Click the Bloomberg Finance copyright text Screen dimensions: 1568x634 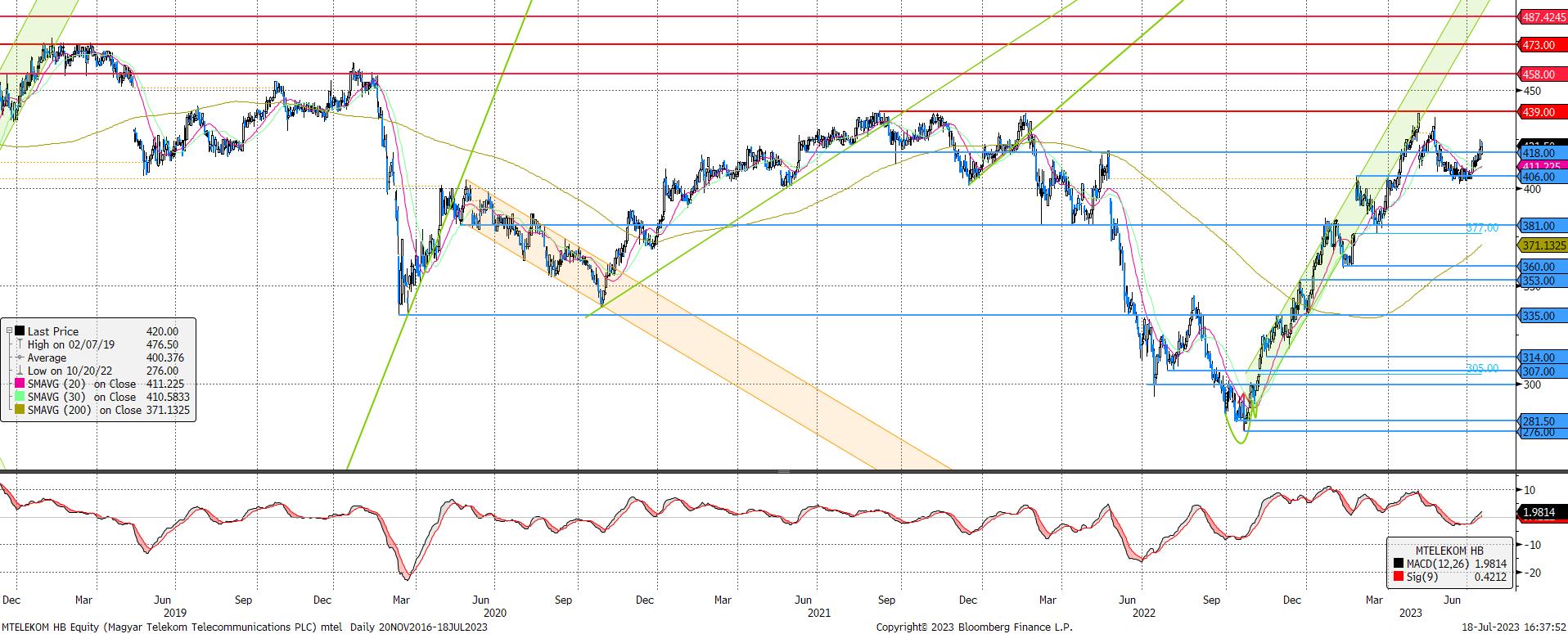pyautogui.click(x=974, y=627)
